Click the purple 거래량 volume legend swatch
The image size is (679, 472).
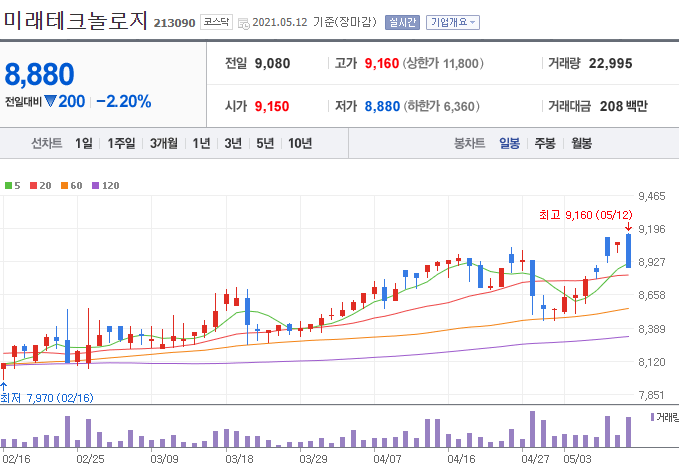pos(653,417)
